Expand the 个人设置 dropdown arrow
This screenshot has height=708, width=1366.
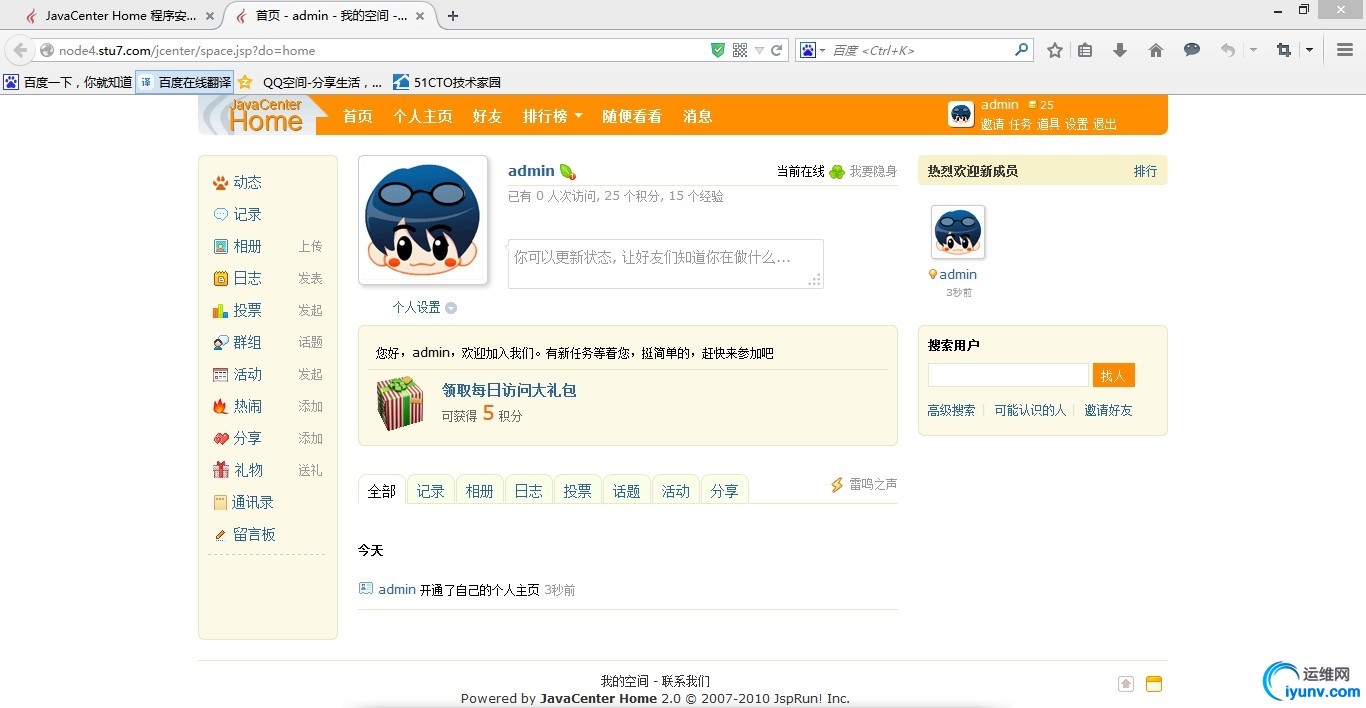(451, 308)
